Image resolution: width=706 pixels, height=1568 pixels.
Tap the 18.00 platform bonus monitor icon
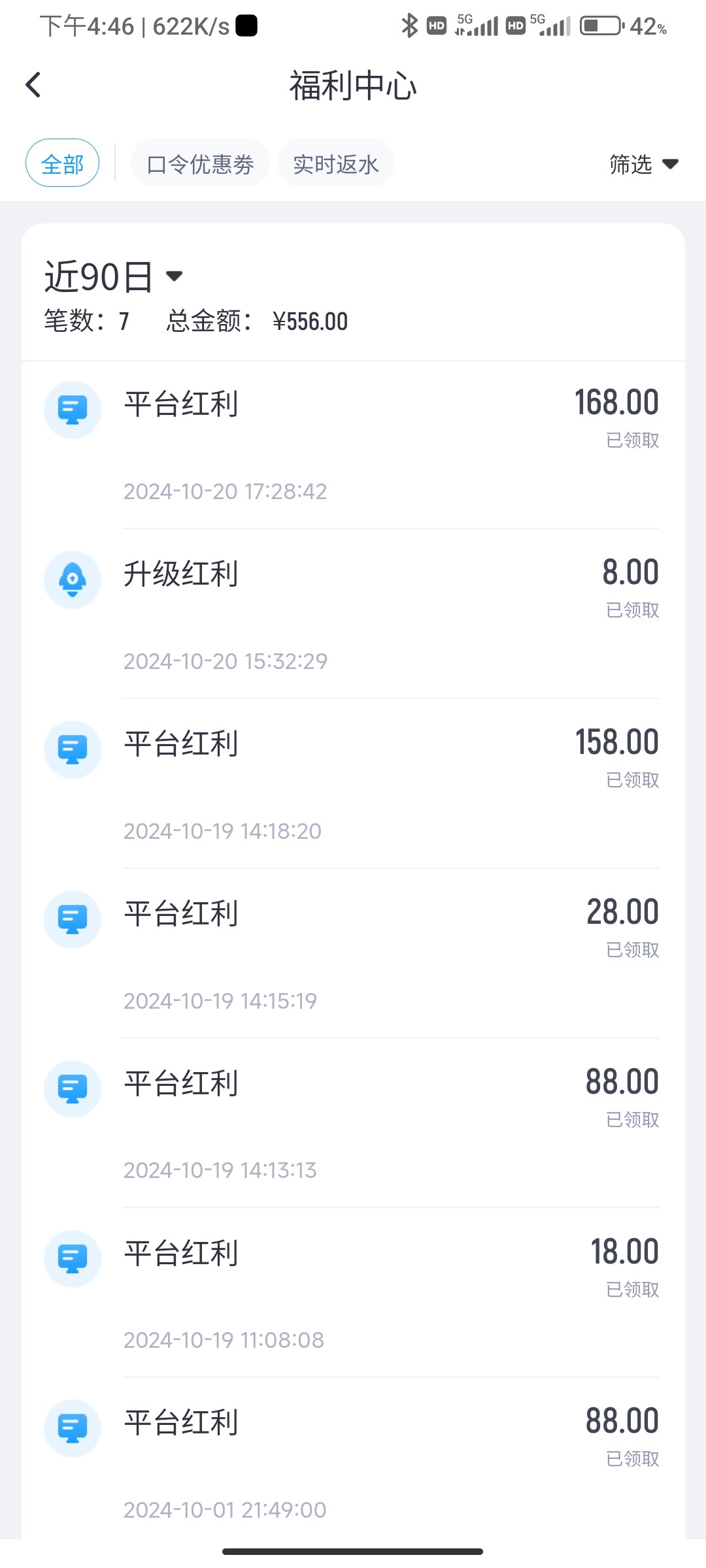[x=73, y=1258]
